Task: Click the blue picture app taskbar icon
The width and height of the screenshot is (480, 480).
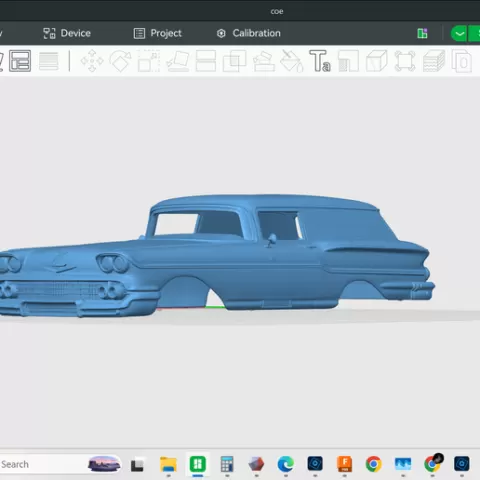Action: 403,464
